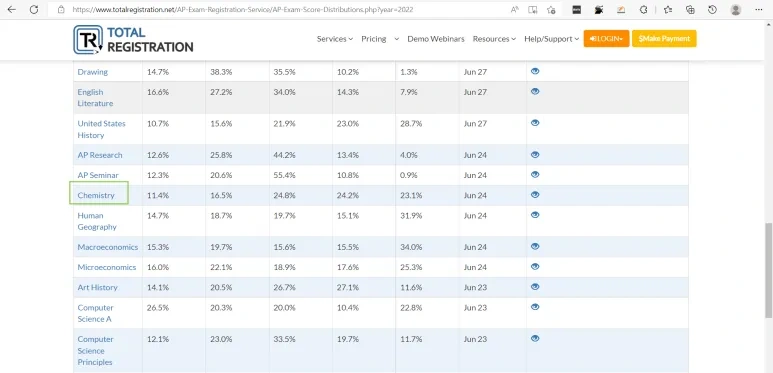773x373 pixels.
Task: Add this page to favorites
Action: click(551, 9)
